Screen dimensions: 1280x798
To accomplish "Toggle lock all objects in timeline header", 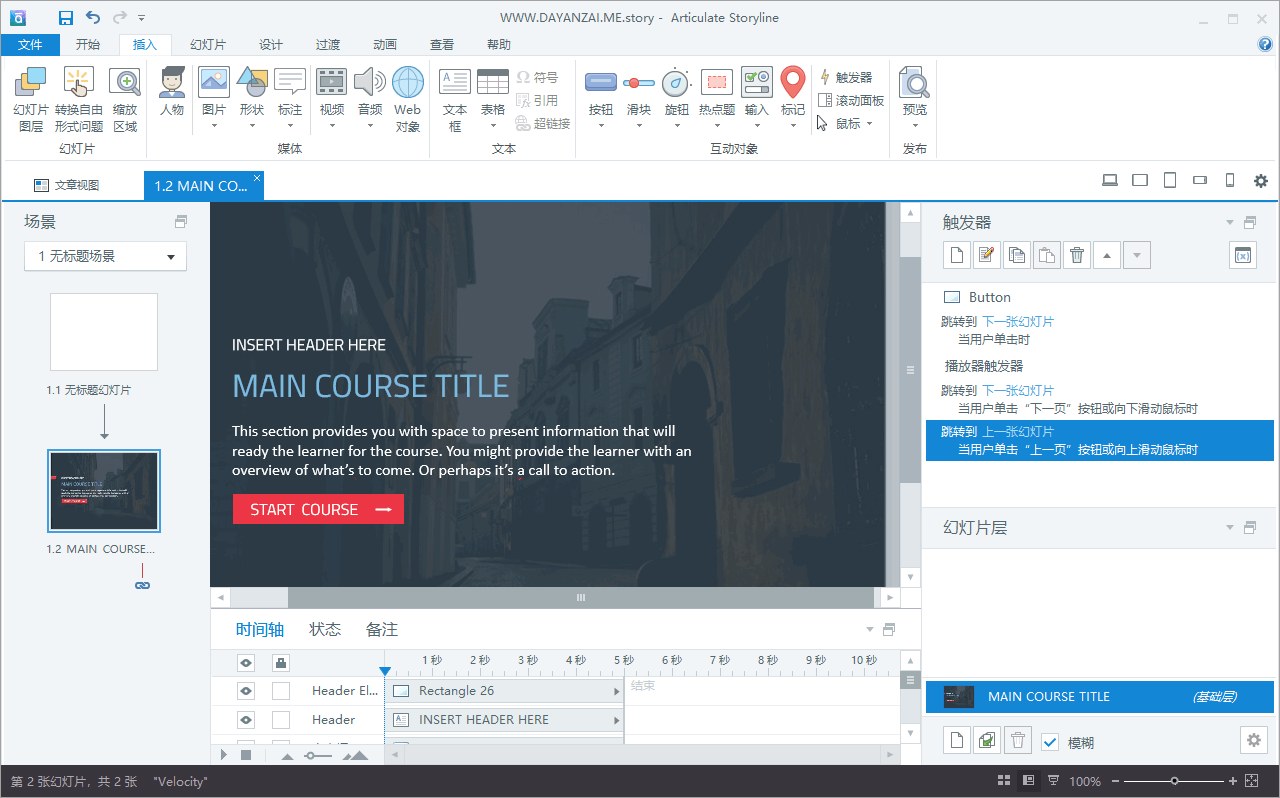I will 281,662.
